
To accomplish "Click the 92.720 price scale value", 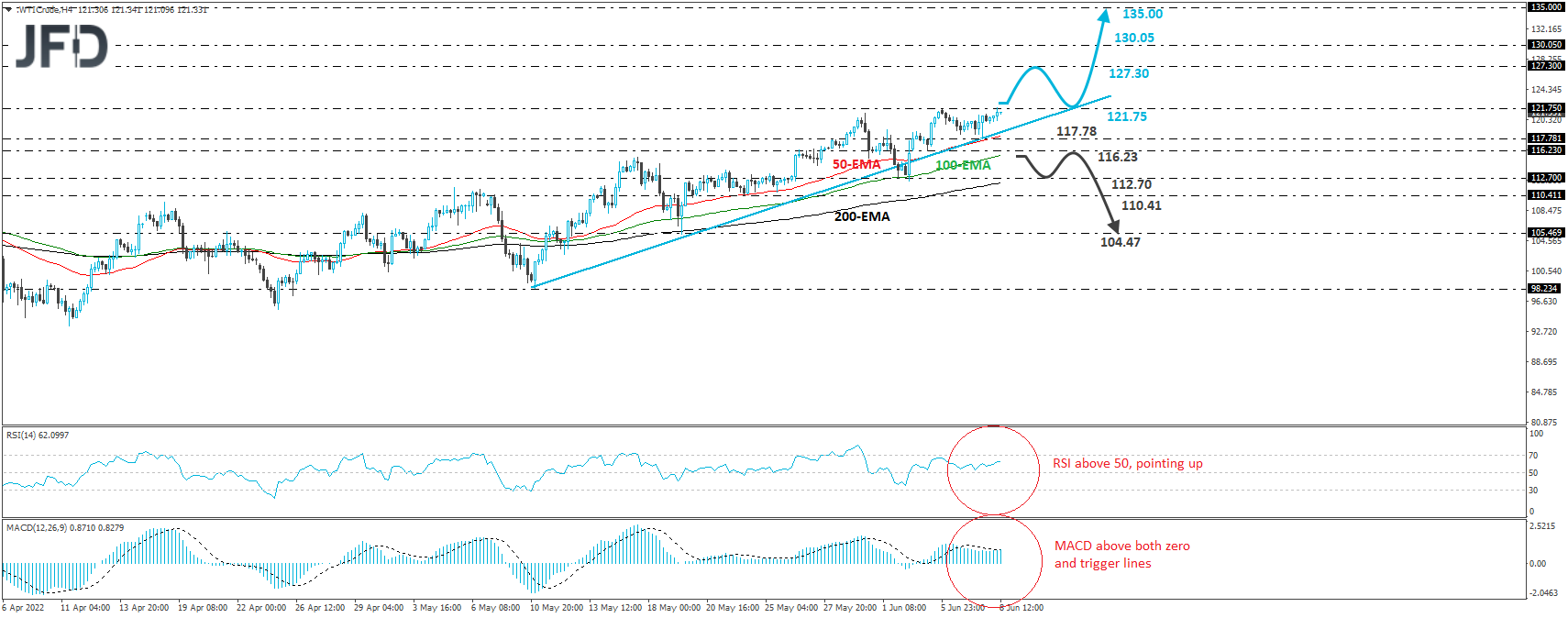I will coord(1544,332).
